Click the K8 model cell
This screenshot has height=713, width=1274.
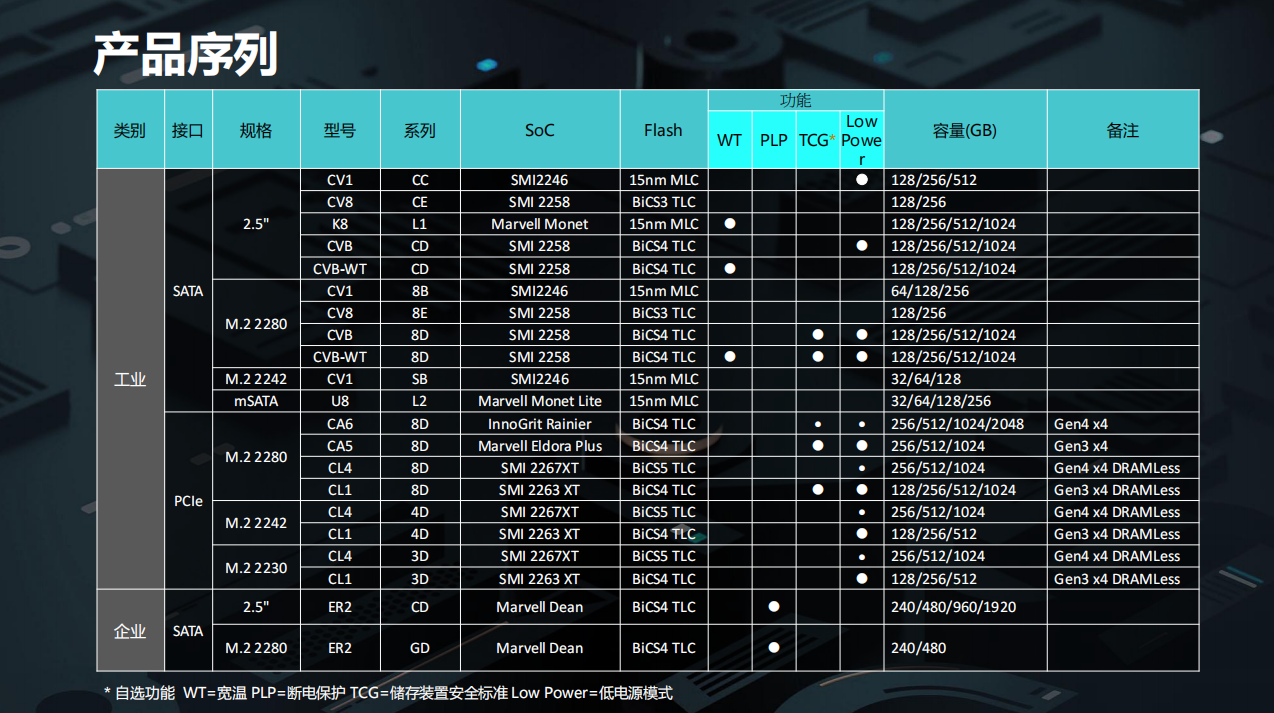tap(340, 224)
